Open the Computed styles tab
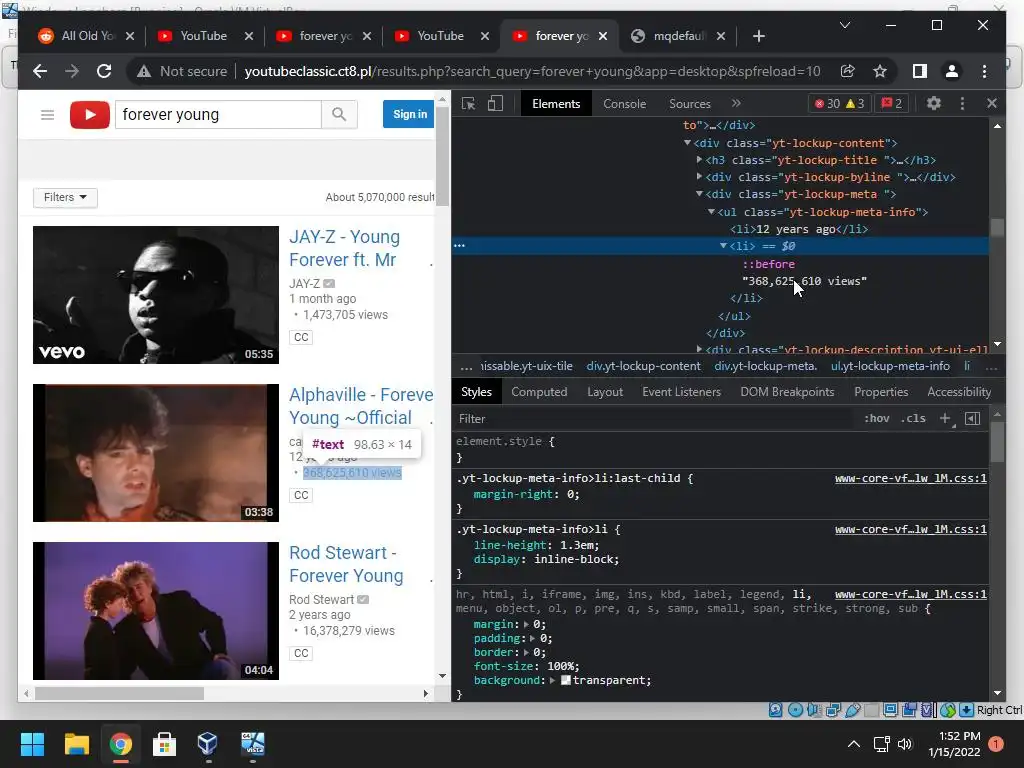The height and width of the screenshot is (768, 1024). [x=539, y=392]
